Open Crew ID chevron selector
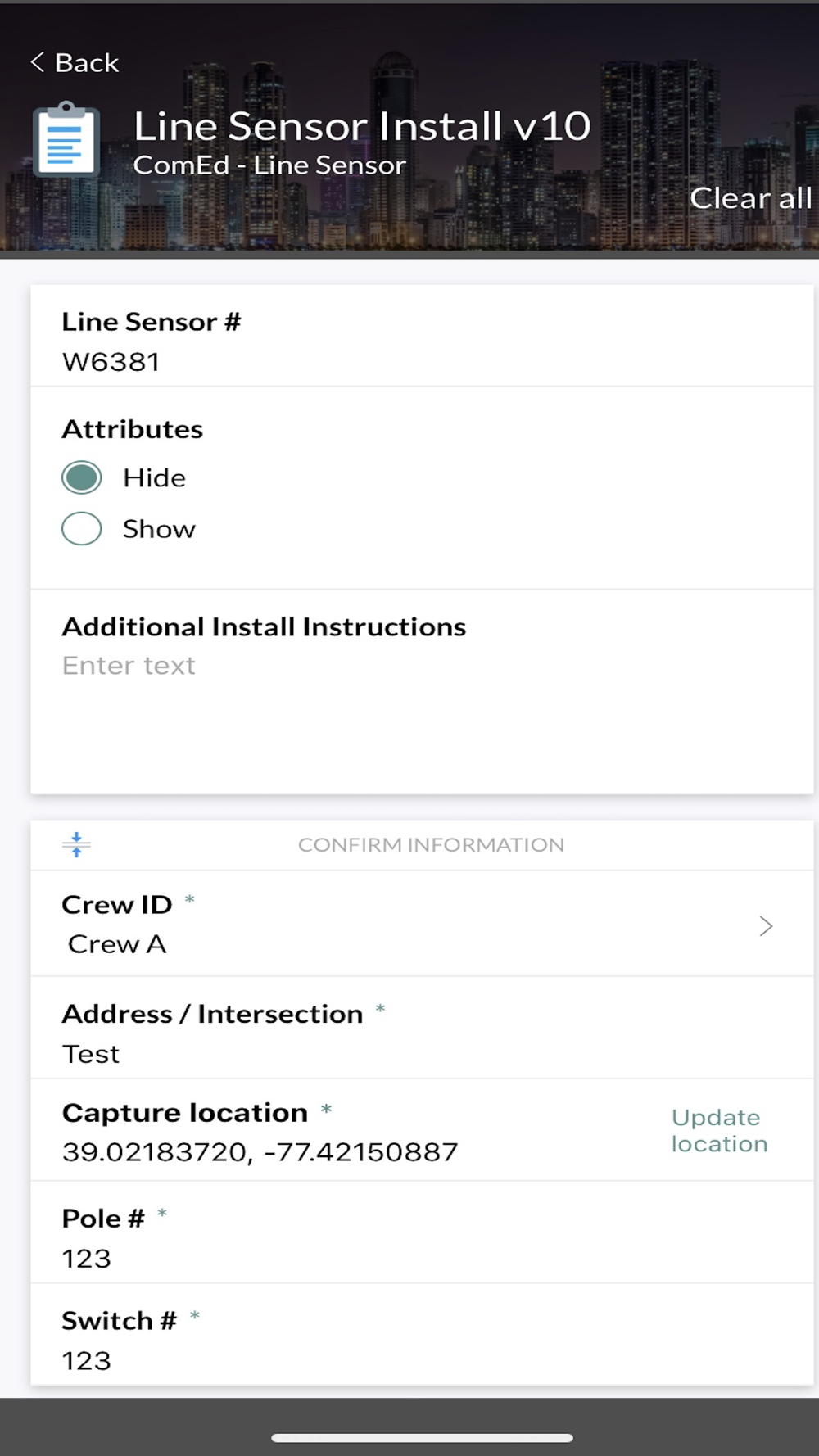The width and height of the screenshot is (819, 1456). pyautogui.click(x=766, y=926)
